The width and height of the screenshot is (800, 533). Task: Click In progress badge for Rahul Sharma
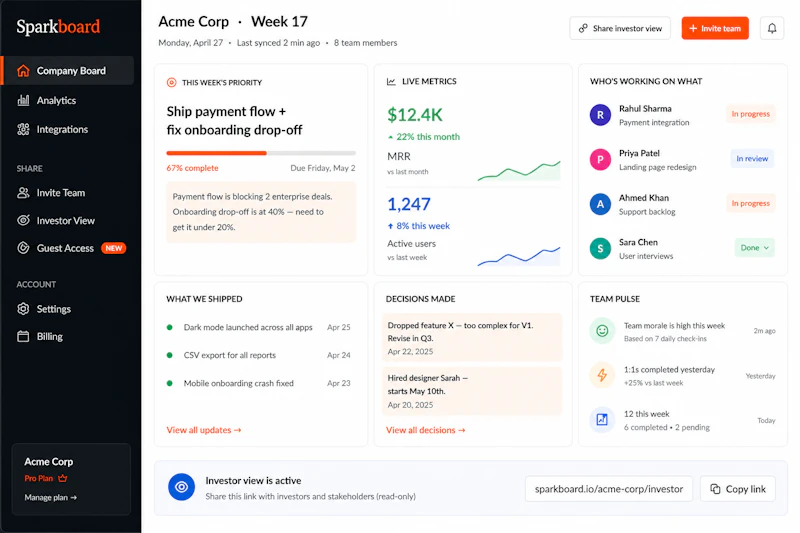(x=751, y=114)
